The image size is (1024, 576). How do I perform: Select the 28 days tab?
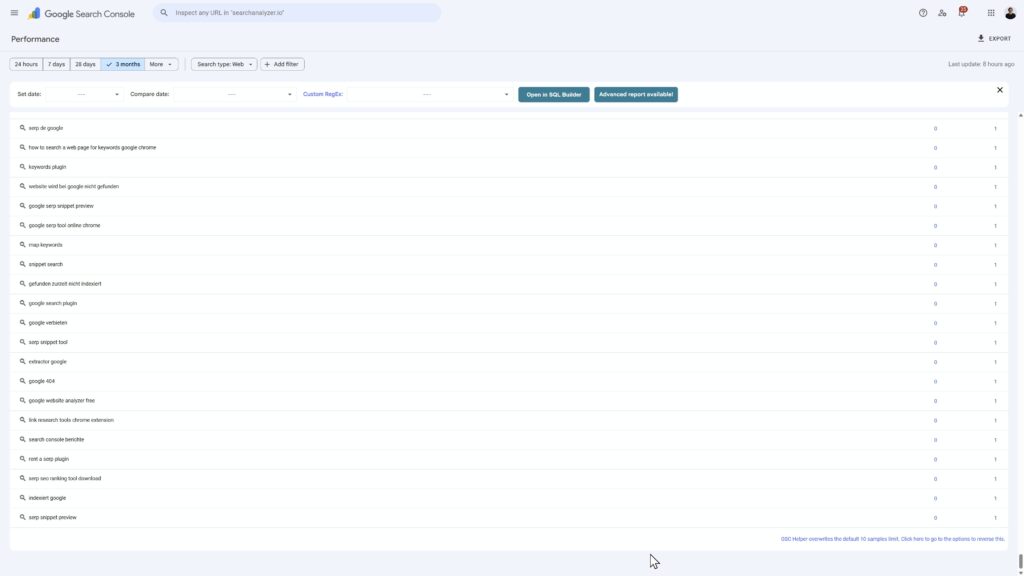[83, 62]
